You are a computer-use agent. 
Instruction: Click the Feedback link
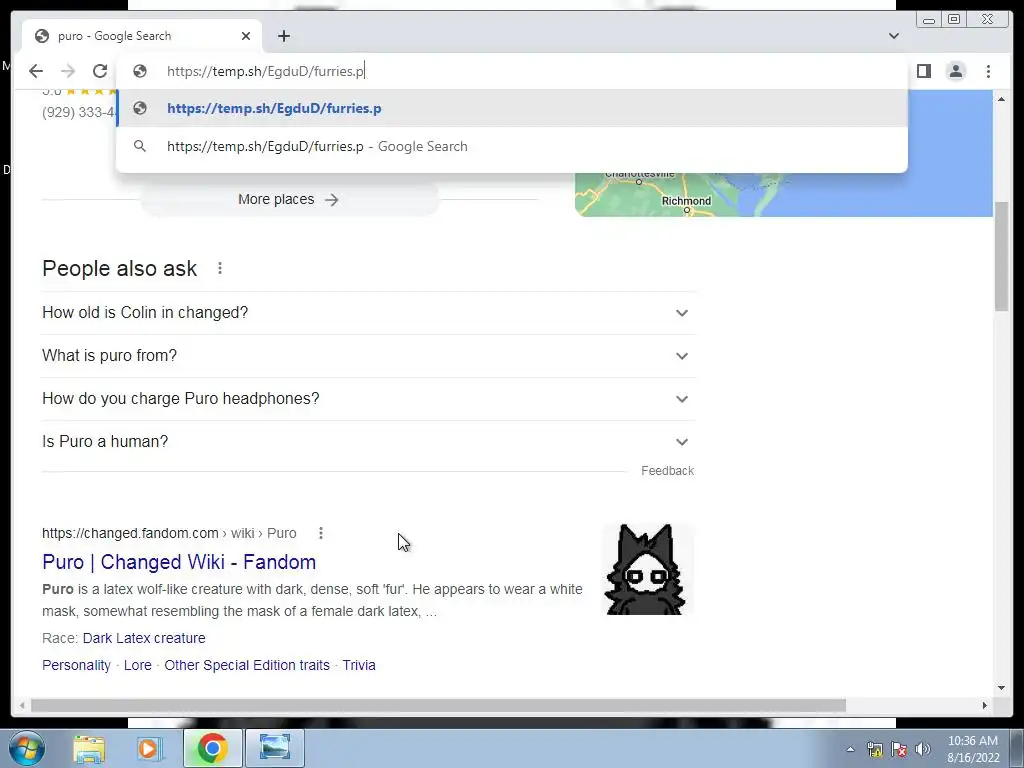pos(667,471)
